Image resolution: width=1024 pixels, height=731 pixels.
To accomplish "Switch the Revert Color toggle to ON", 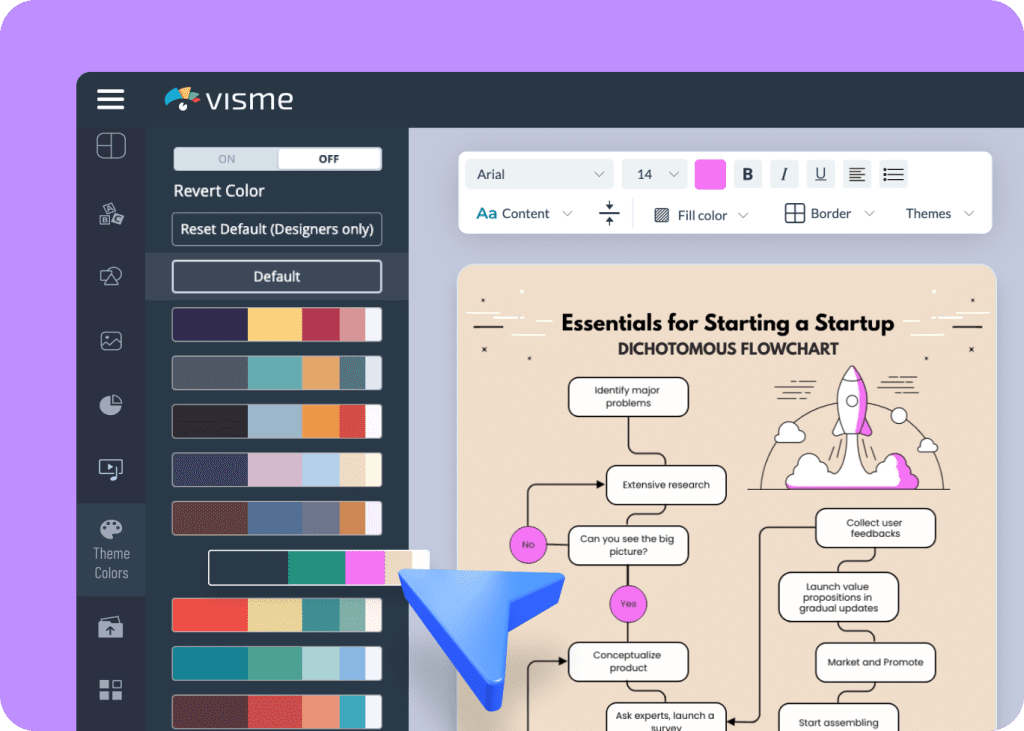I will 225,158.
